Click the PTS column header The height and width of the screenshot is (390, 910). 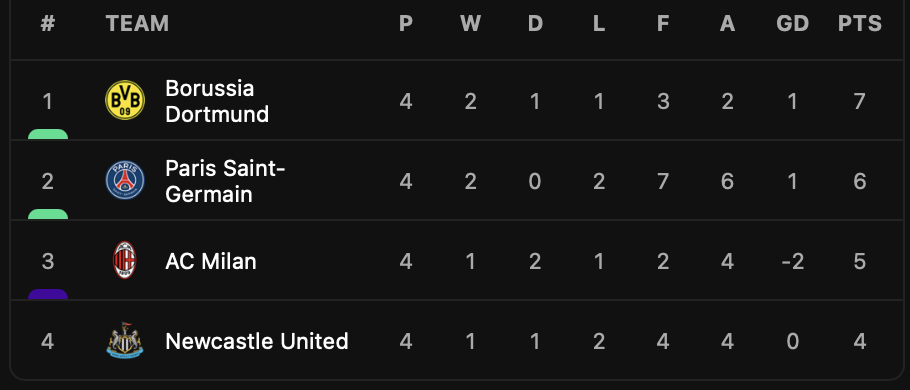point(860,24)
